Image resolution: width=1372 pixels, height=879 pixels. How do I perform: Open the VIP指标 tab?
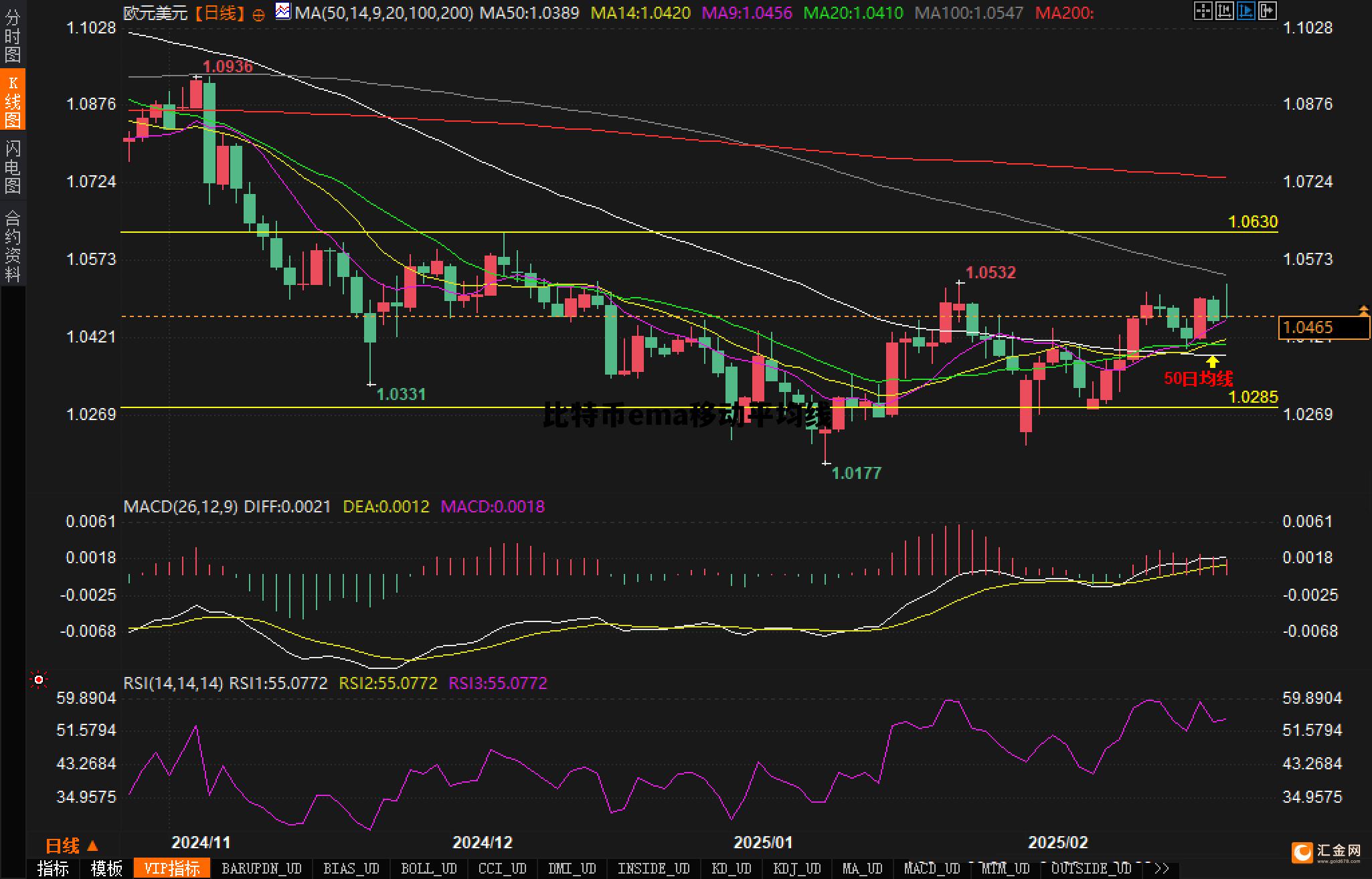[172, 868]
